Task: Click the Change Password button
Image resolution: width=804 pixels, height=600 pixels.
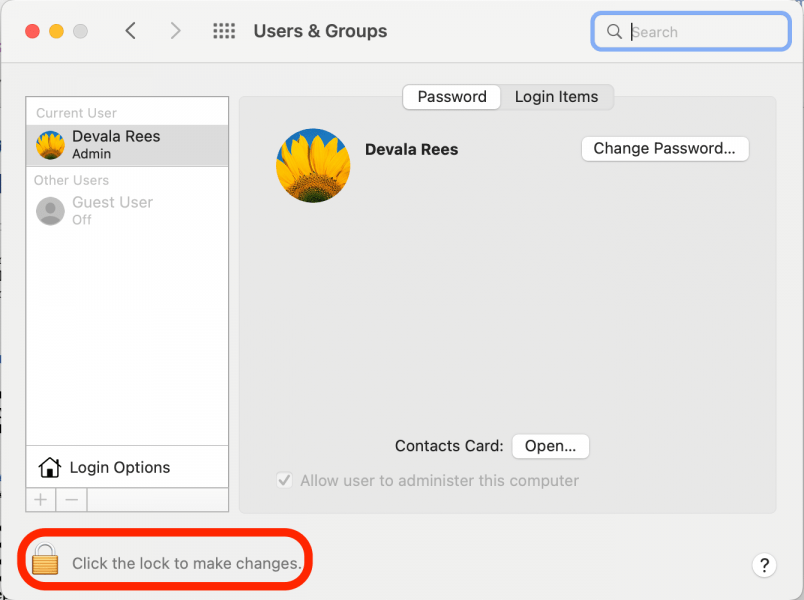Action: tap(665, 149)
